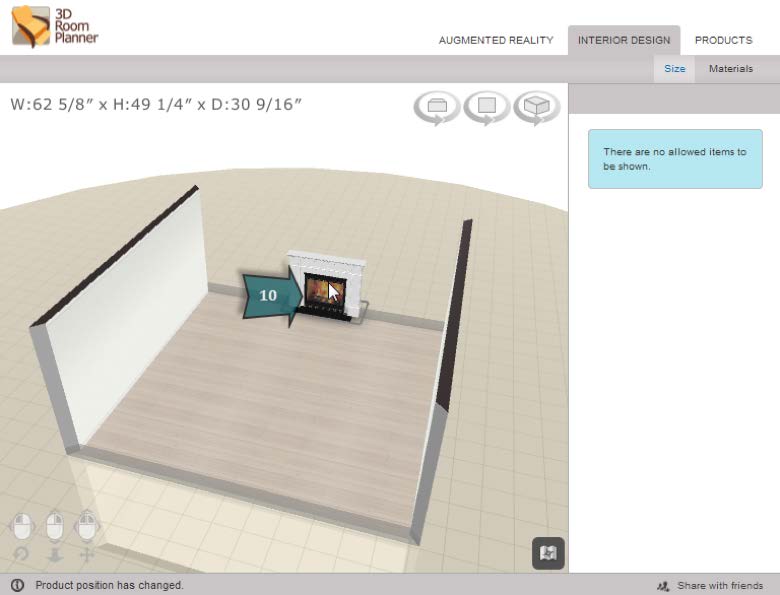Click the 3D Room Planner logo
This screenshot has height=595, width=780.
pyautogui.click(x=55, y=26)
